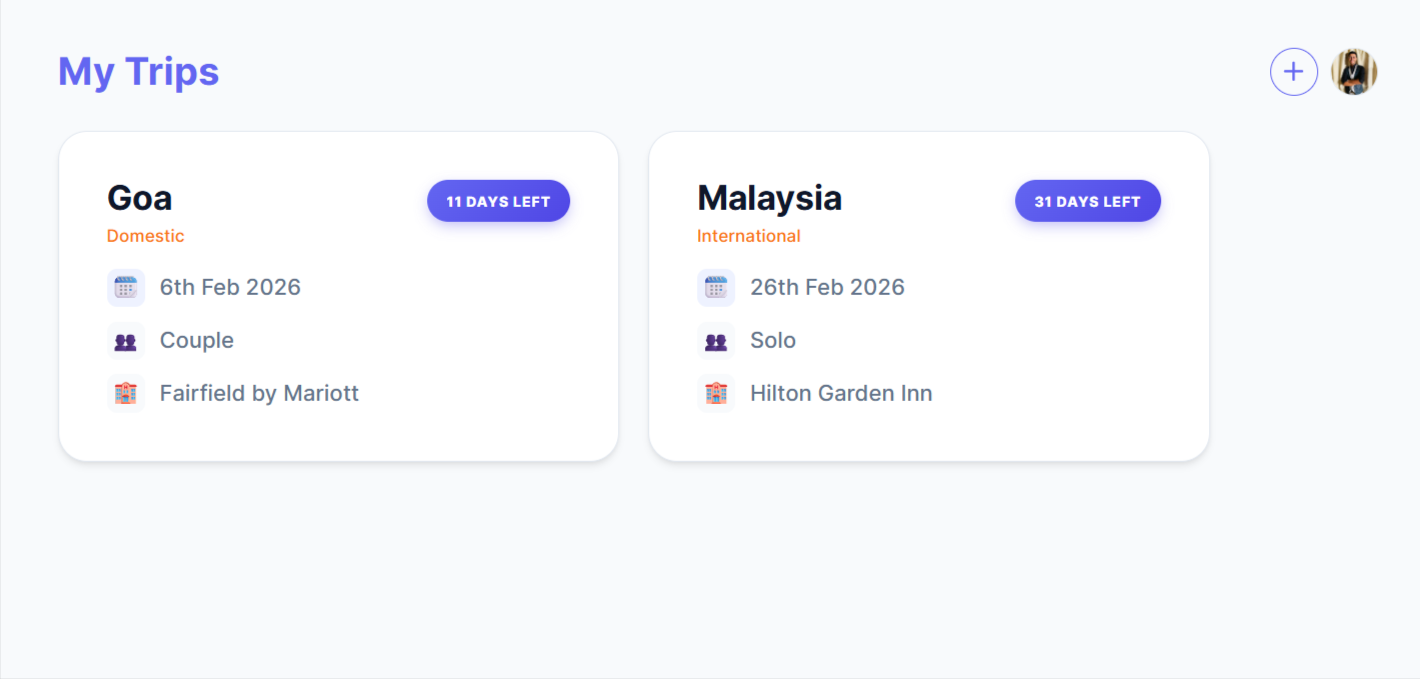Select the Malaysia trip title
Viewport: 1420px width, 679px height.
click(x=769, y=197)
